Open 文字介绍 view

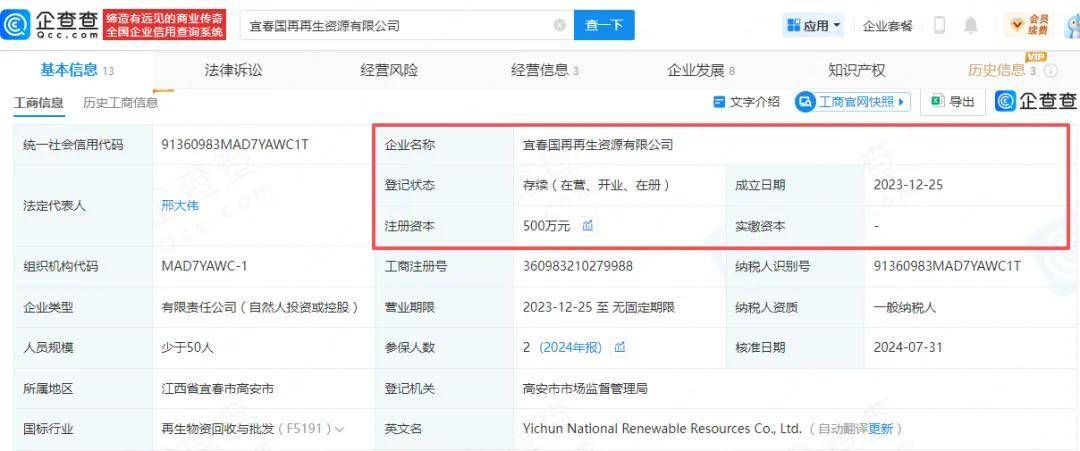click(746, 102)
